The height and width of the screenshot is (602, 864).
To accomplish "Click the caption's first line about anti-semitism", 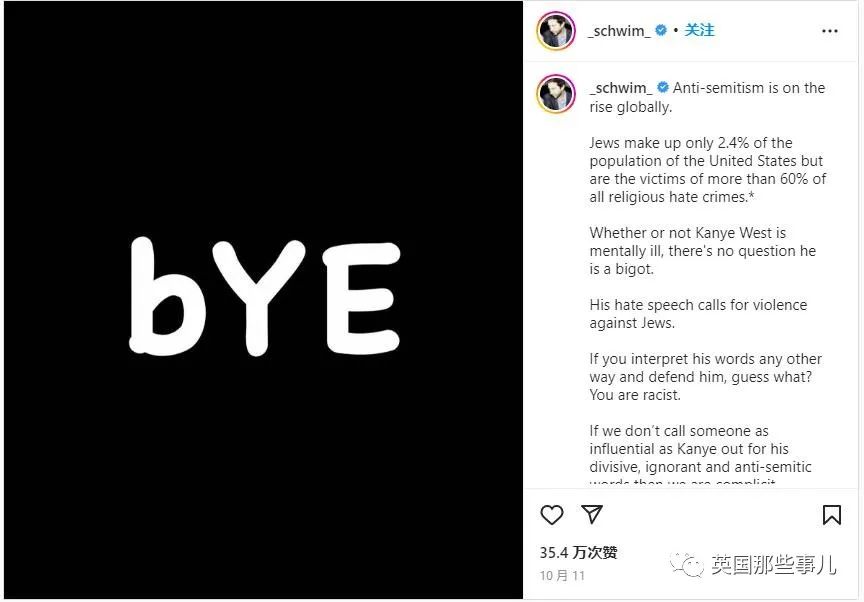I will 749,88.
